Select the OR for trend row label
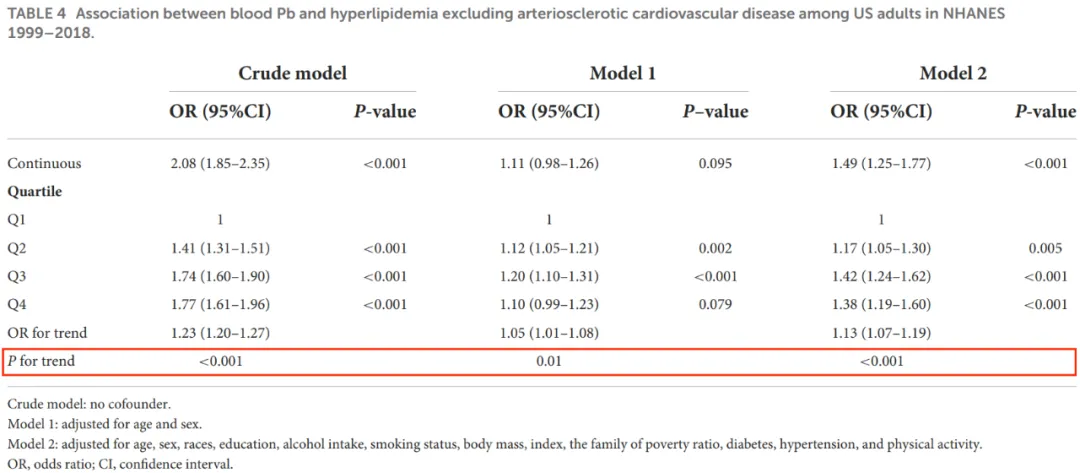Image resolution: width=1080 pixels, height=473 pixels. [47, 333]
